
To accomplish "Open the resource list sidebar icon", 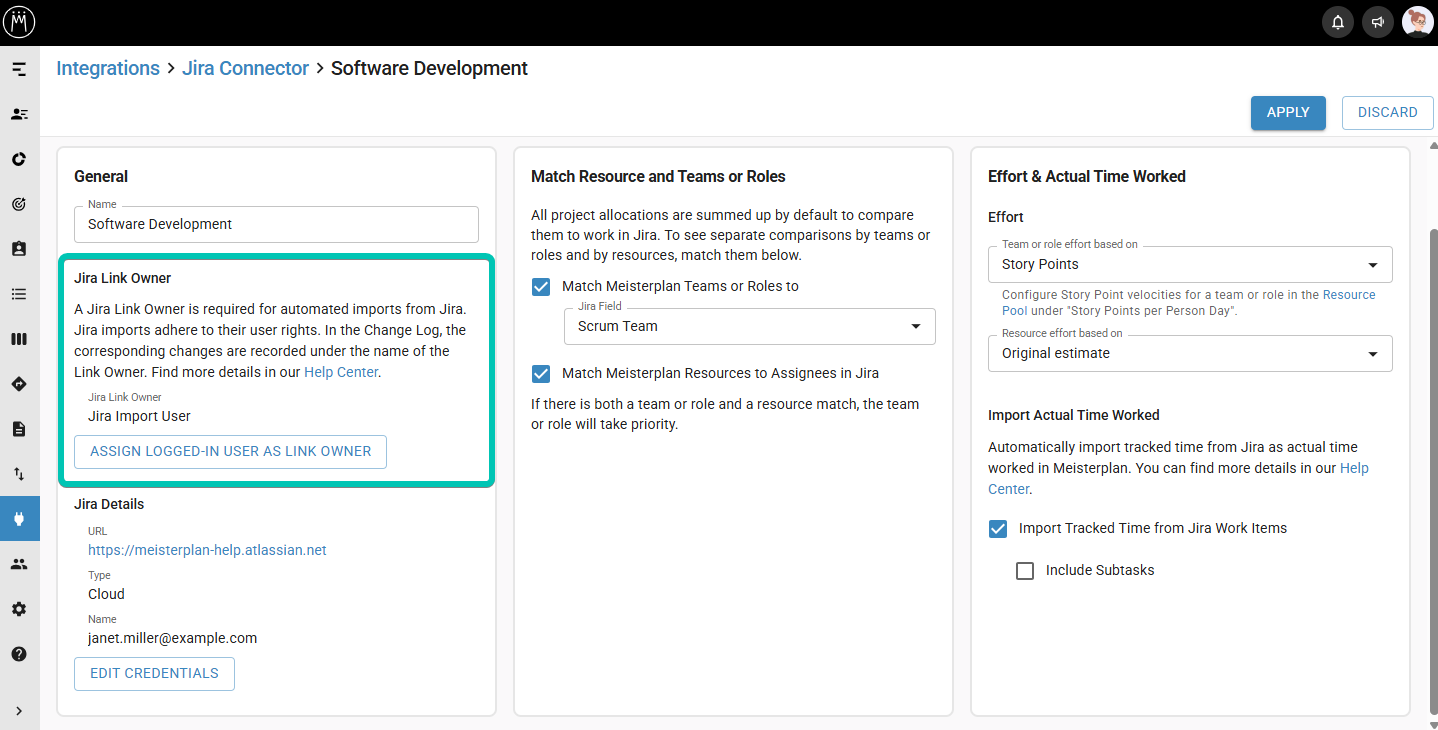I will click(x=19, y=114).
